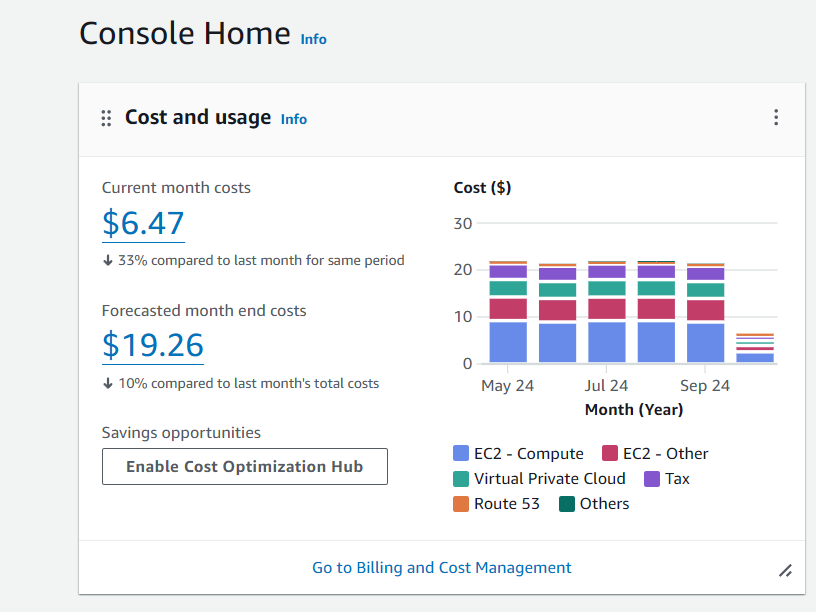
Task: Click the 'Forecasted month end costs' label
Action: pos(204,311)
